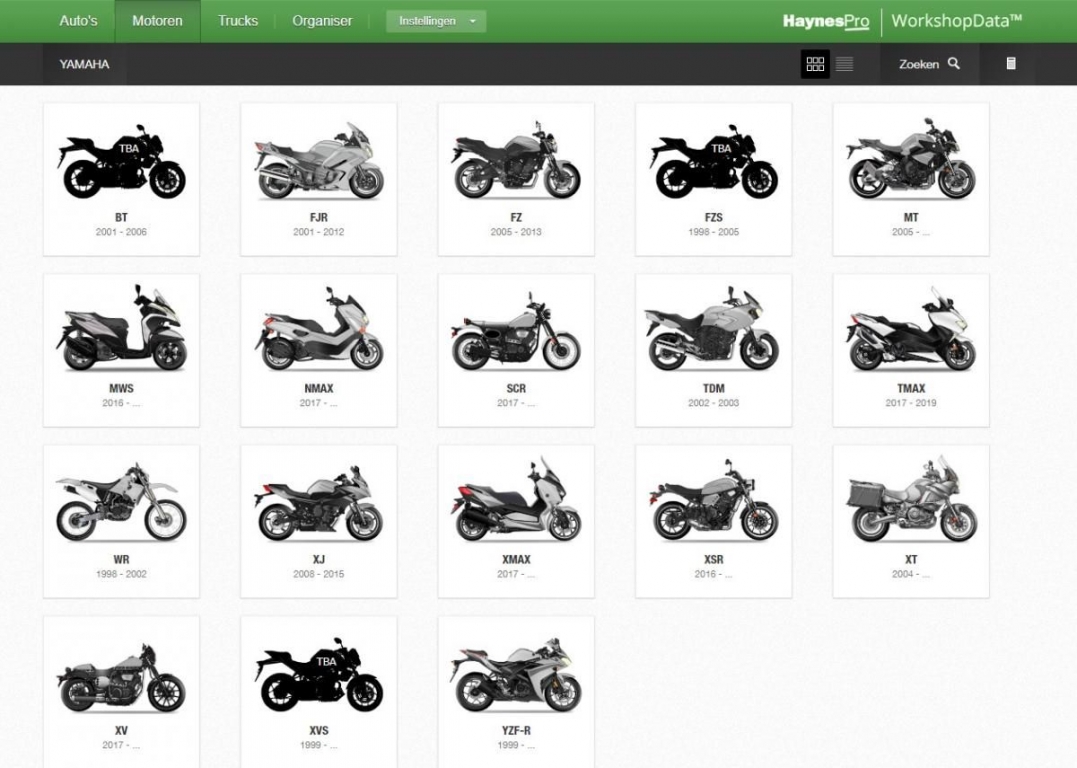Select the TDM motorcycle image
This screenshot has width=1077, height=768.
pos(714,330)
